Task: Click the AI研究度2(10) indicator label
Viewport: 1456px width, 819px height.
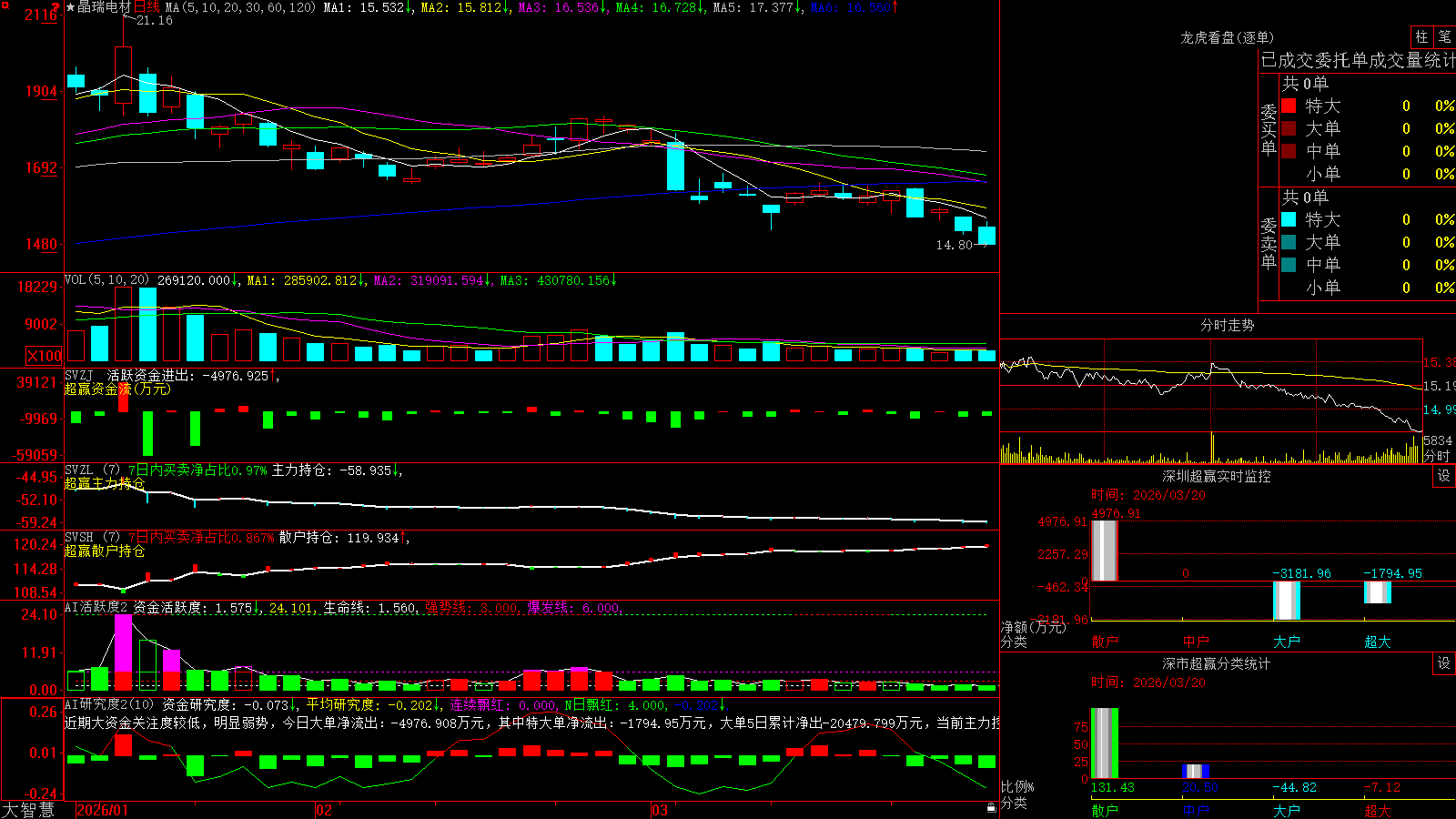Action: pos(109,704)
